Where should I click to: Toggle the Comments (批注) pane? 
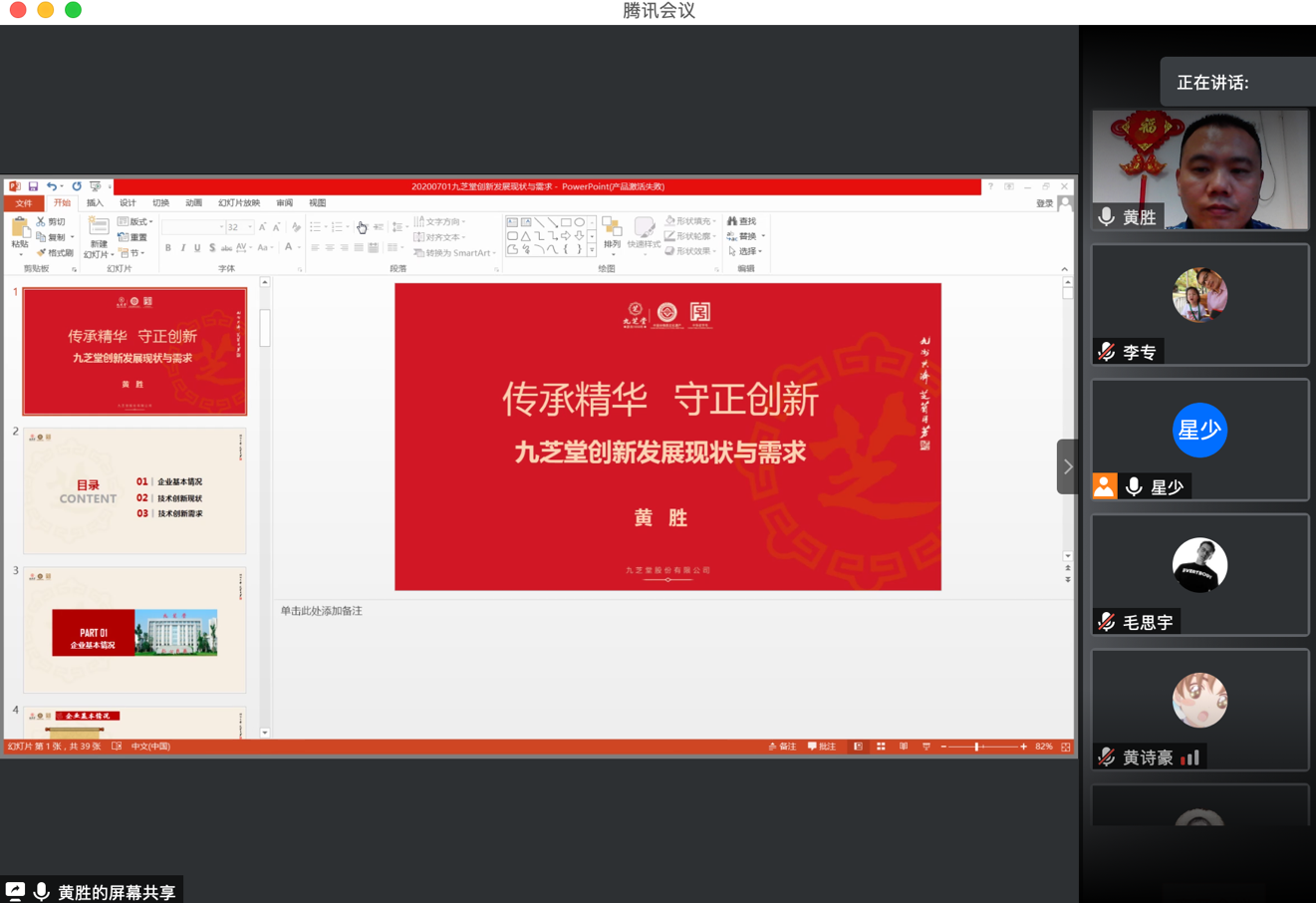pos(822,747)
